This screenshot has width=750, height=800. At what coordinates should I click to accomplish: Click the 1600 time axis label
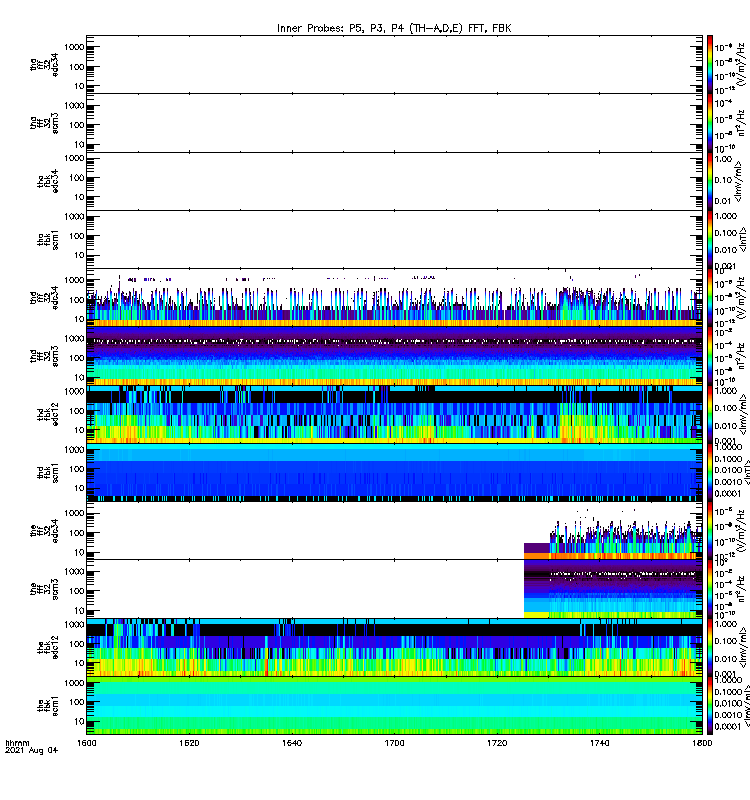(x=86, y=743)
